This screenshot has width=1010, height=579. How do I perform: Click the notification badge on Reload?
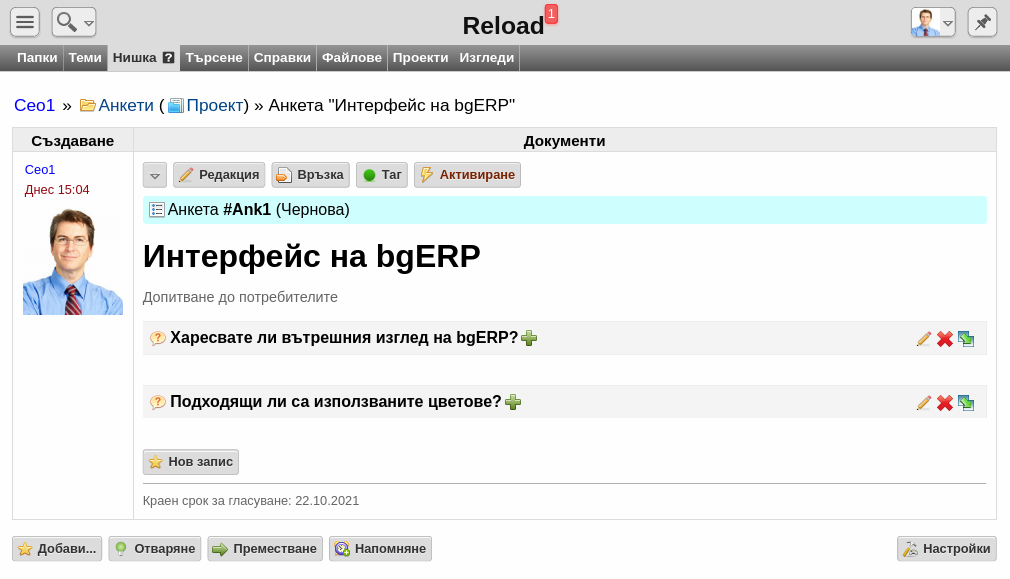551,14
